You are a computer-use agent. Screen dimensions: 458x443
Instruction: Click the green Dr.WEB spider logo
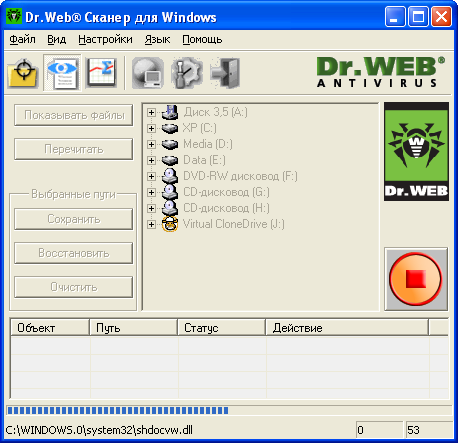point(416,152)
